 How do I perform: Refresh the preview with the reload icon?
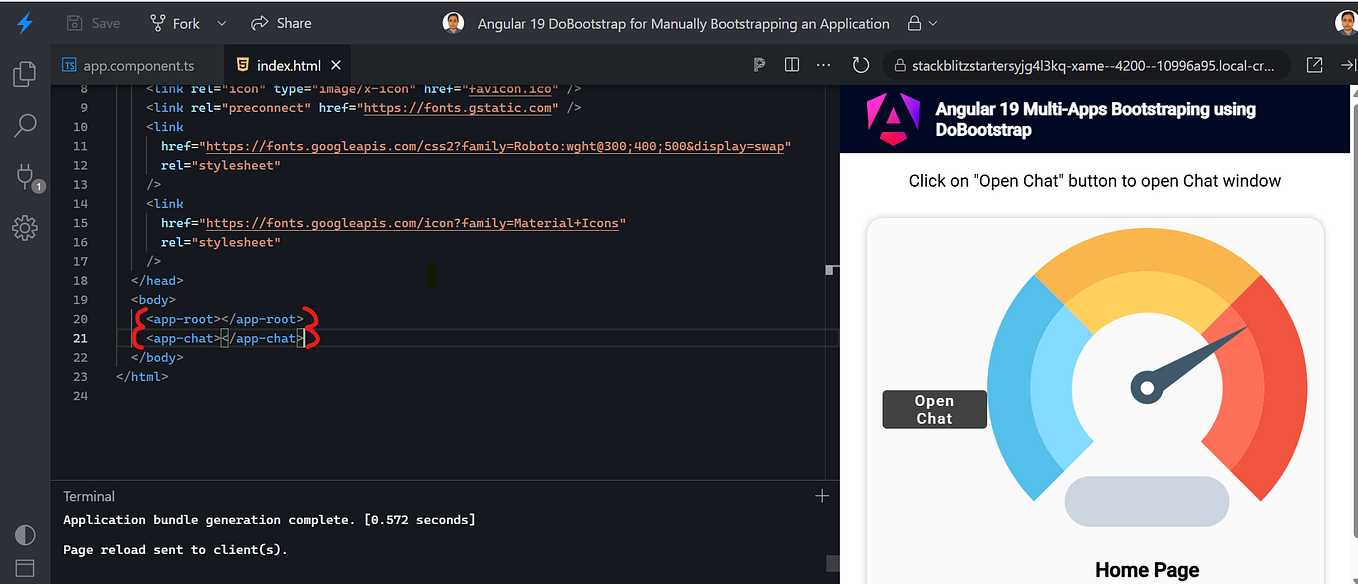click(x=861, y=64)
